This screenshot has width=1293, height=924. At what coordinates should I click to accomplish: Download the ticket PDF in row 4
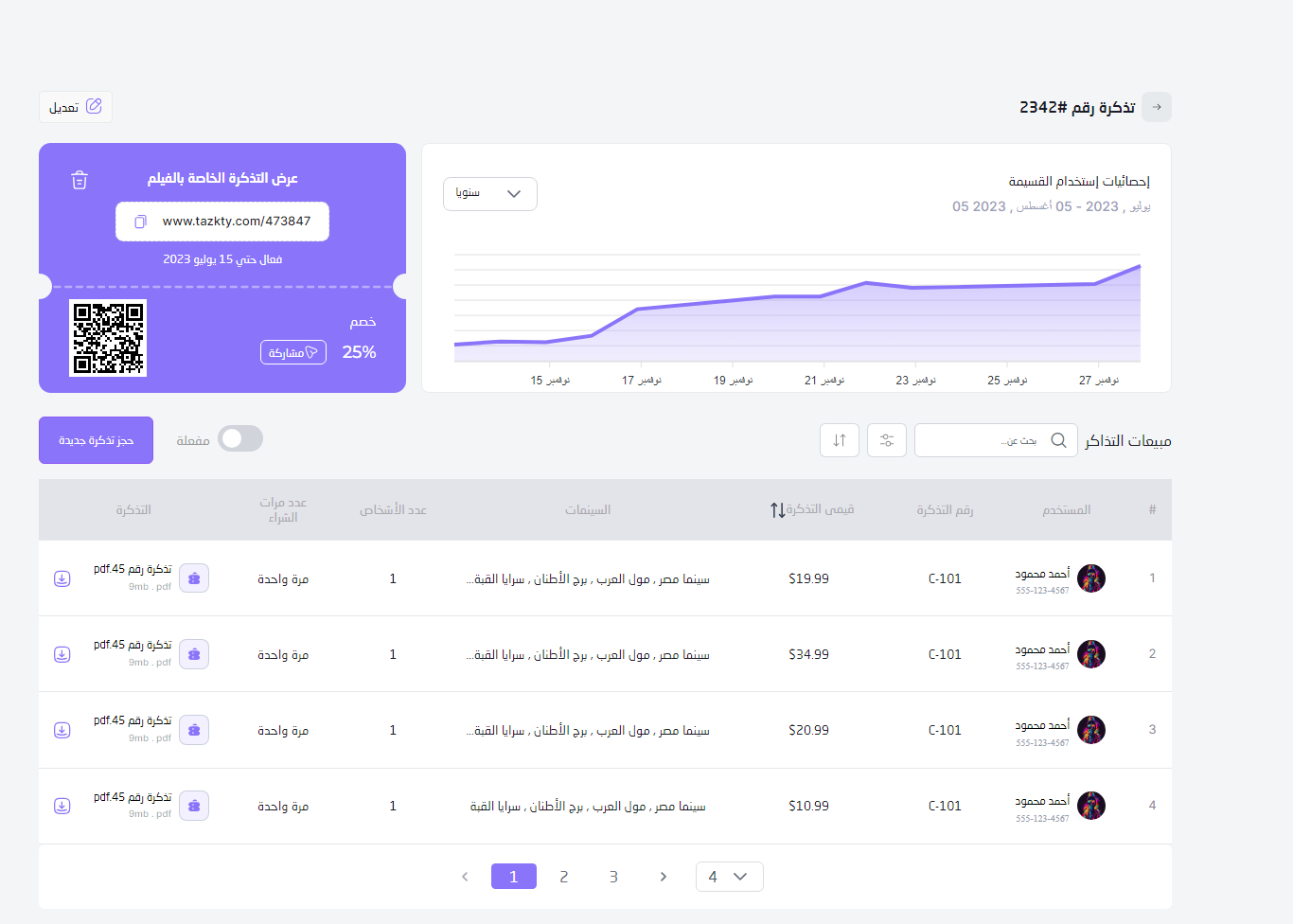pos(62,806)
